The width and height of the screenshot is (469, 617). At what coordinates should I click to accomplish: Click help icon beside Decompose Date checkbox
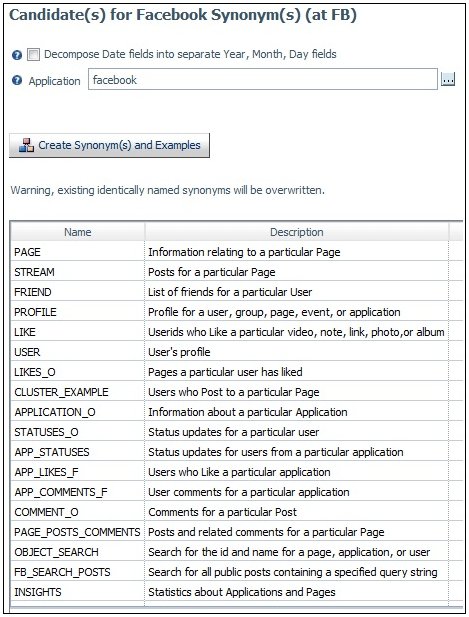click(17, 55)
